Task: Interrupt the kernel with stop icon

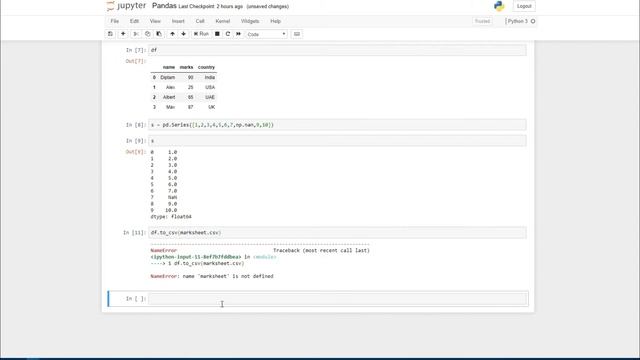Action: 217,34
